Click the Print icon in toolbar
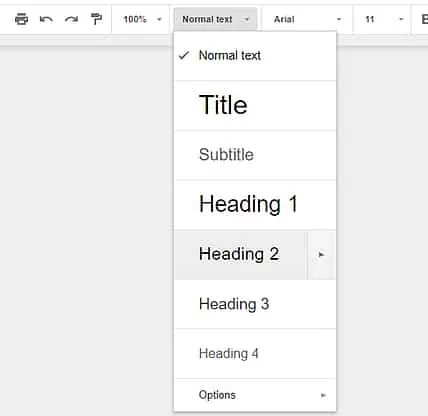 tap(21, 19)
